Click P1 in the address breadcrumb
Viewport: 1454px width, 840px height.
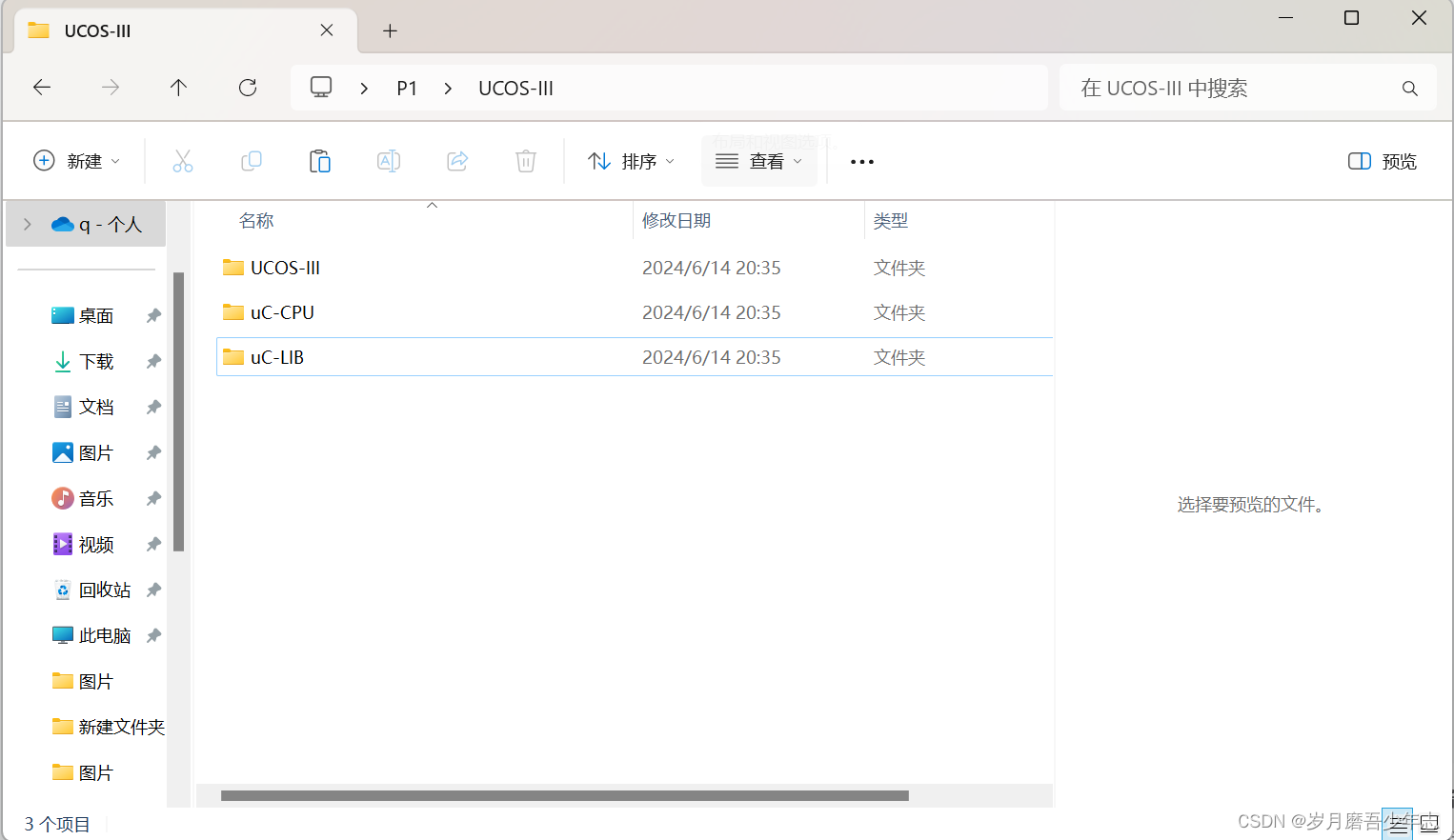[407, 89]
